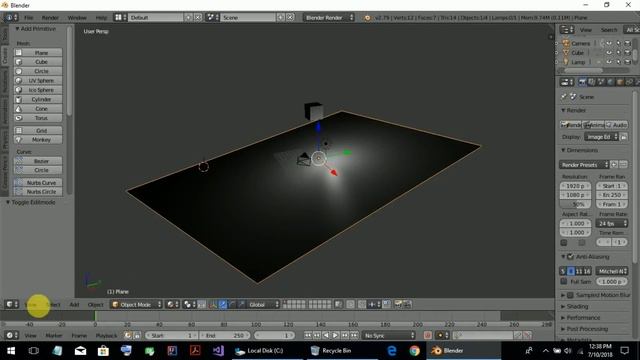Open the 24 fps frame rate dropdown
The height and width of the screenshot is (360, 640).
pos(611,224)
